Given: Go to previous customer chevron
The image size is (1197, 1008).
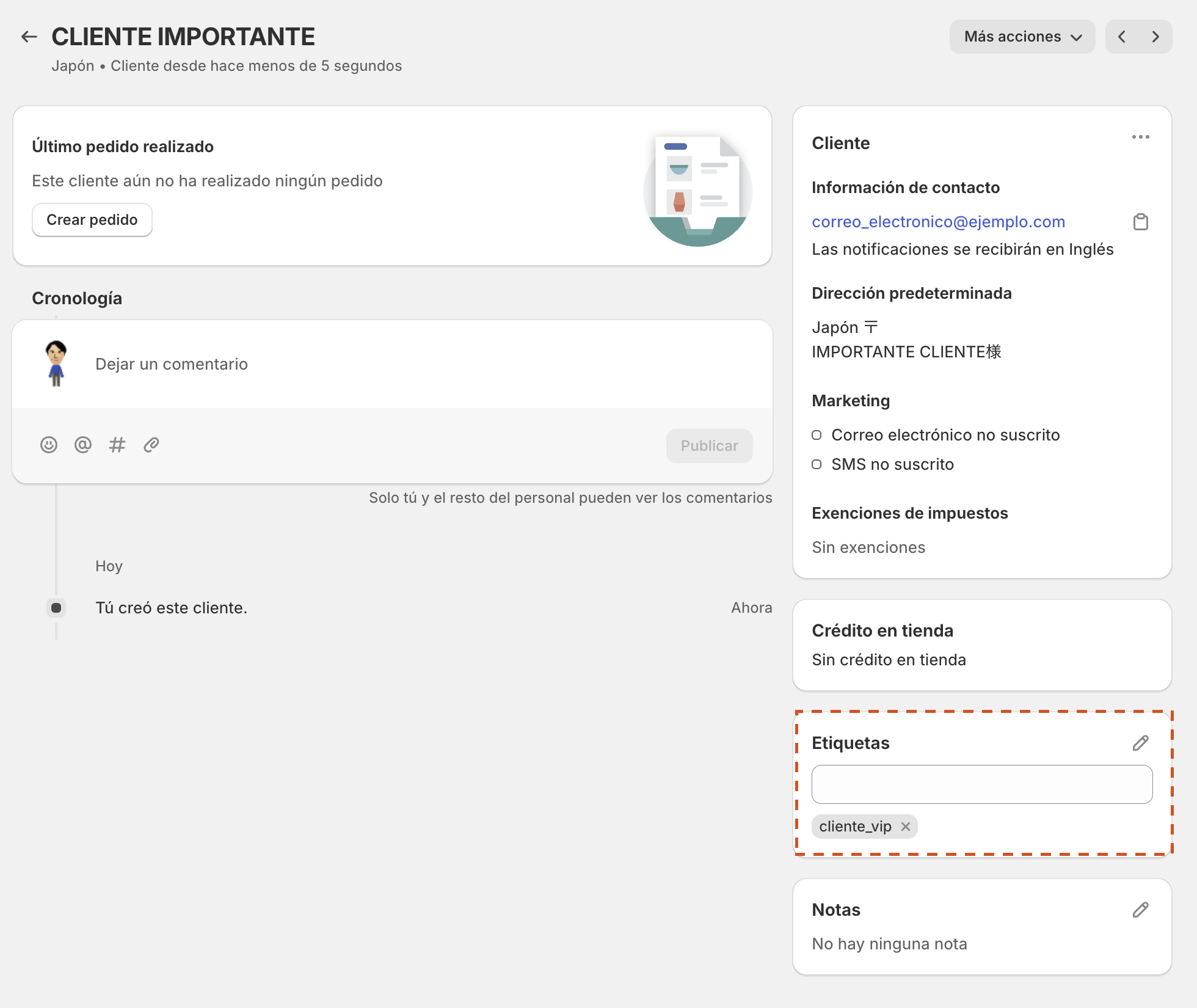Looking at the screenshot, I should click(1122, 37).
